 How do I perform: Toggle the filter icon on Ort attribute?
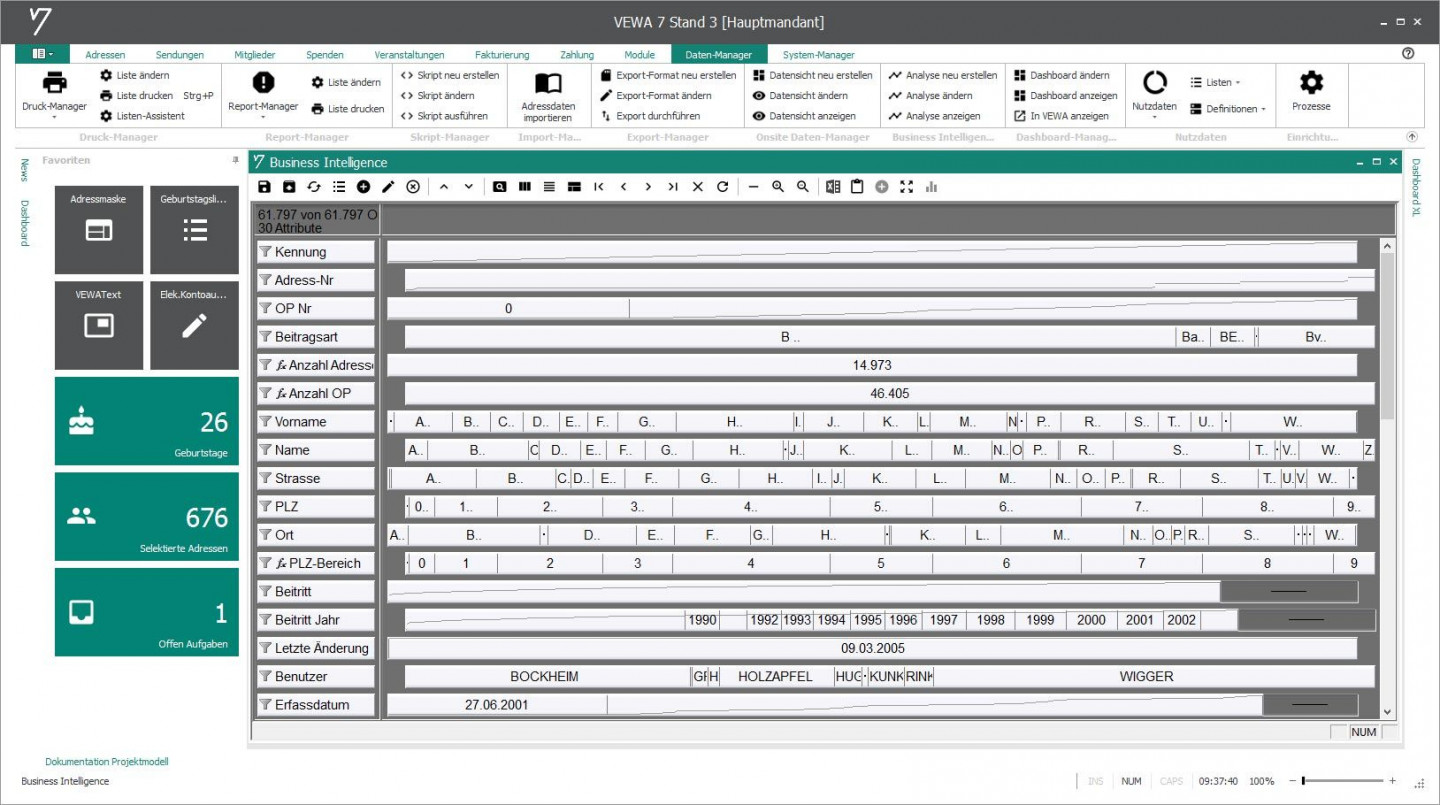click(265, 535)
